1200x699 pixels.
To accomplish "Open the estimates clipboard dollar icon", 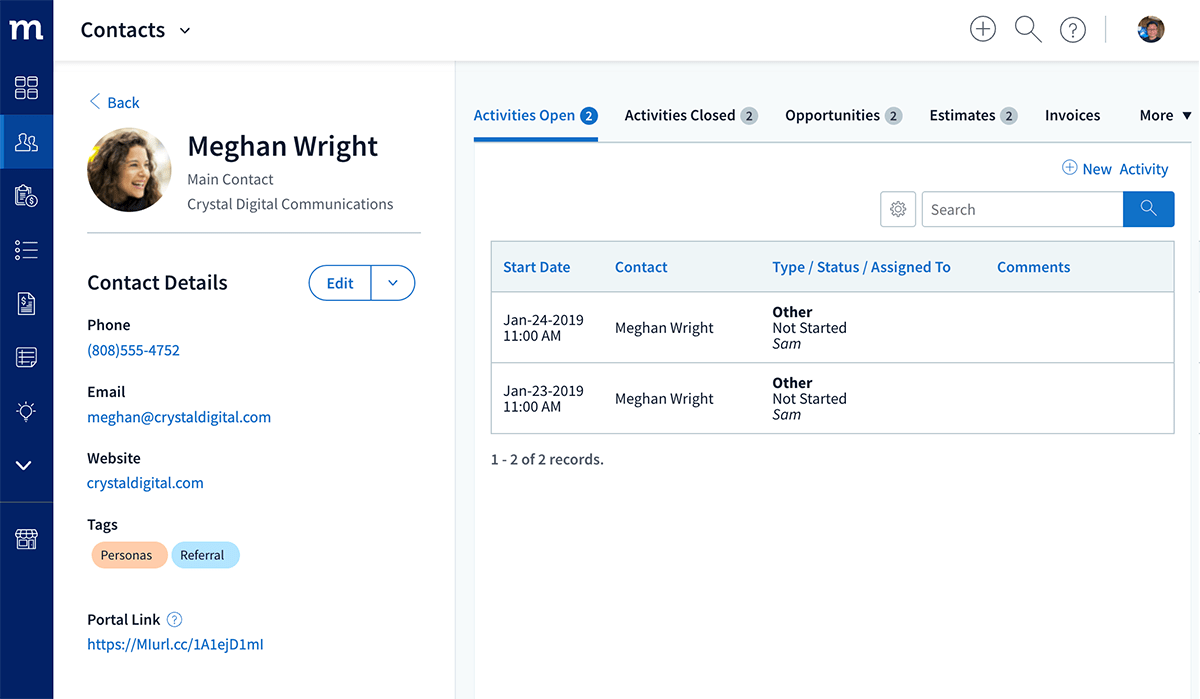I will pyautogui.click(x=26, y=196).
